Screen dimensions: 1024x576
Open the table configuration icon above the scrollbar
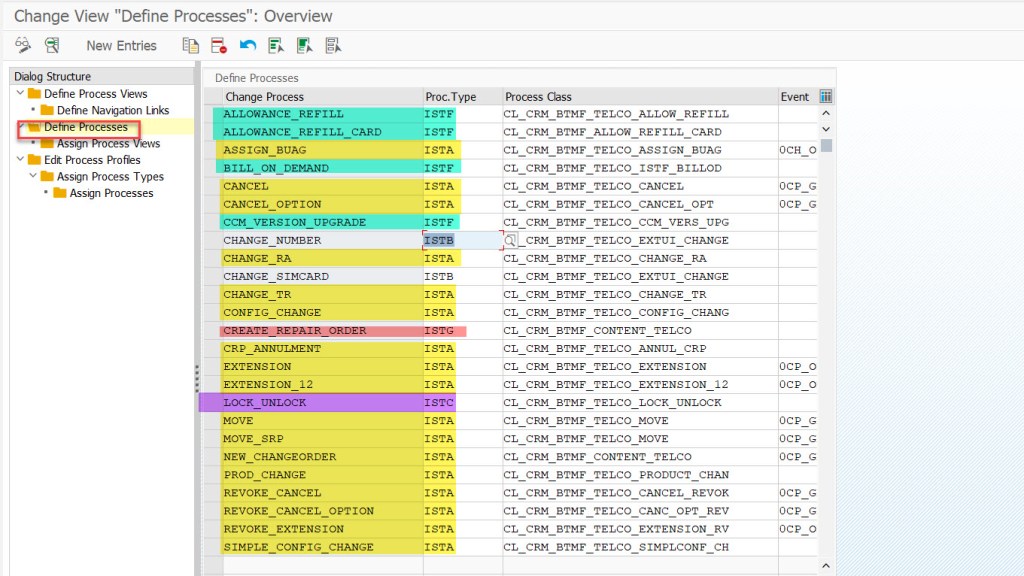826,97
